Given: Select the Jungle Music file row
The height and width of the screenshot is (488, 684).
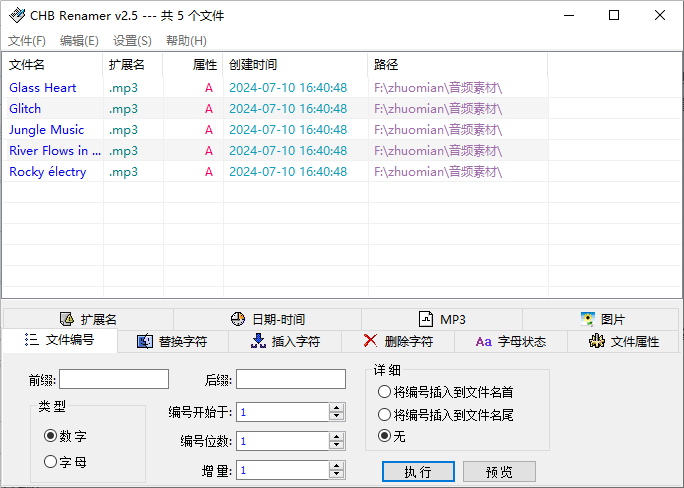Looking at the screenshot, I should point(47,130).
